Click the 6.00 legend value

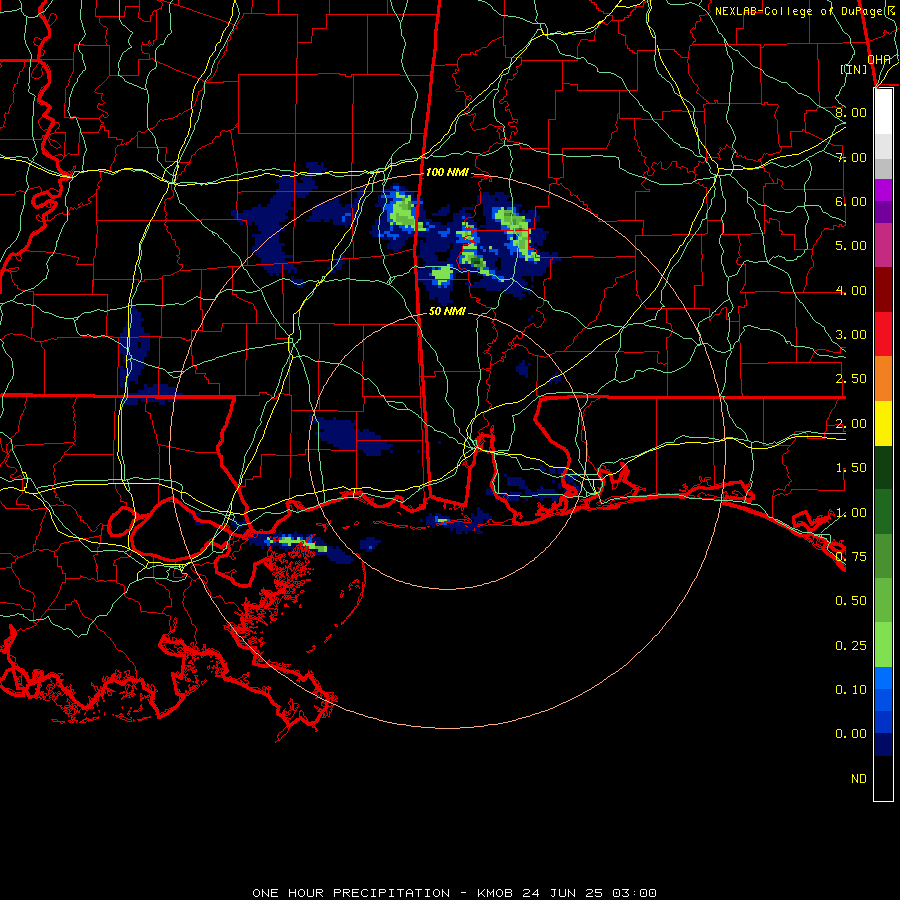point(851,201)
